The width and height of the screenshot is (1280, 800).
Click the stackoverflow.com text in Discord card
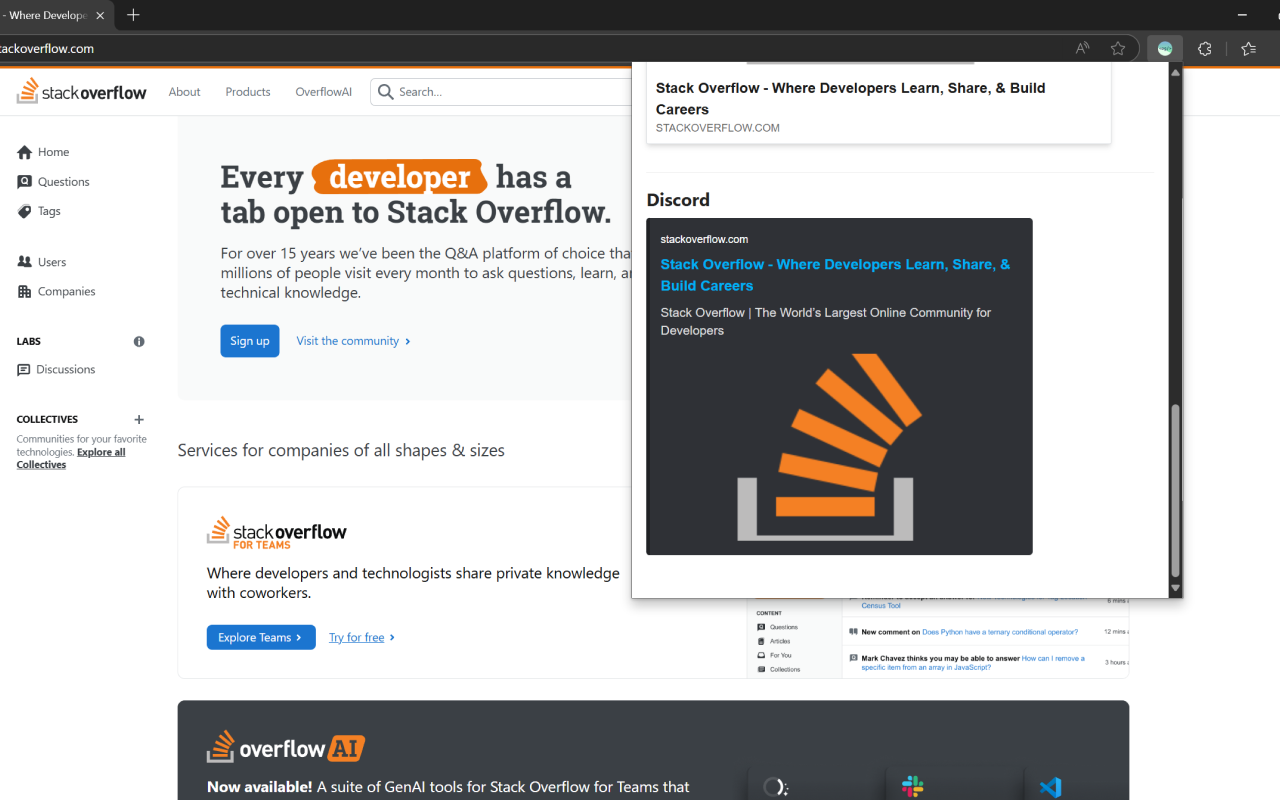tap(704, 239)
